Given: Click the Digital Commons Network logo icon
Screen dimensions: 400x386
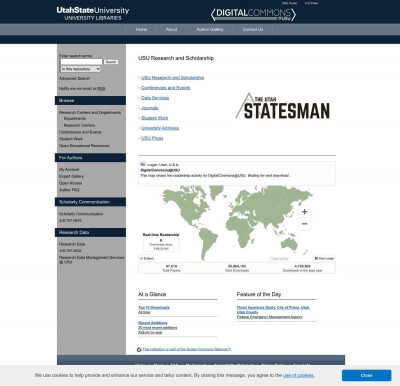Looking at the screenshot, I should point(139,349).
